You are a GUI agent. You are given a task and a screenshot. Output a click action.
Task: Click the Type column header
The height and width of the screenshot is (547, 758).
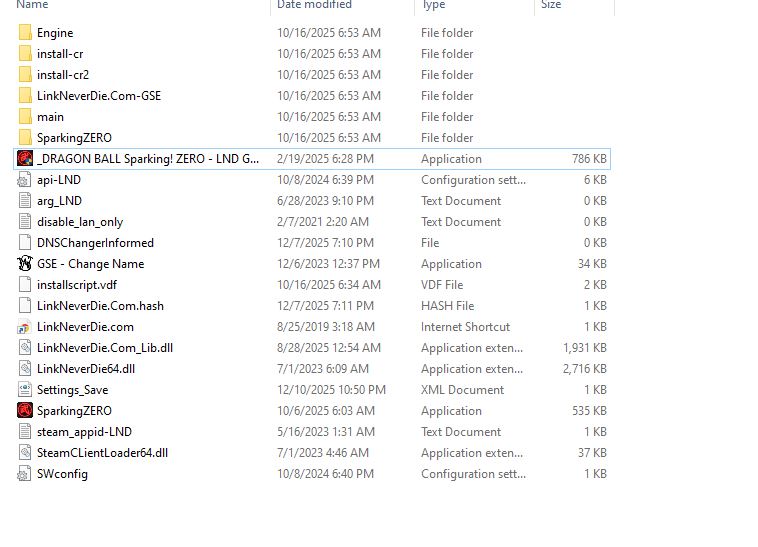click(434, 6)
